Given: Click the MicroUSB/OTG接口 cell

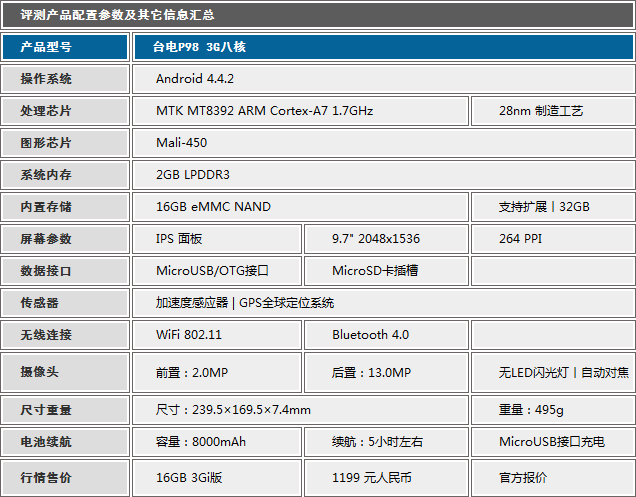Looking at the screenshot, I should click(217, 271).
